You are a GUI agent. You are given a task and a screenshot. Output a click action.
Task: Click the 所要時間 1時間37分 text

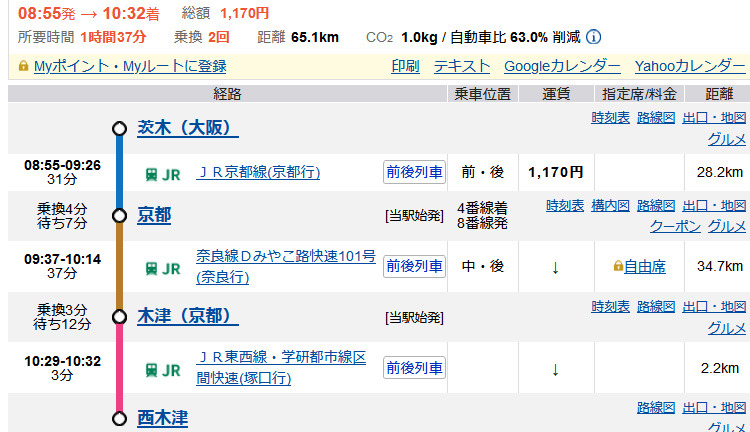tap(82, 37)
